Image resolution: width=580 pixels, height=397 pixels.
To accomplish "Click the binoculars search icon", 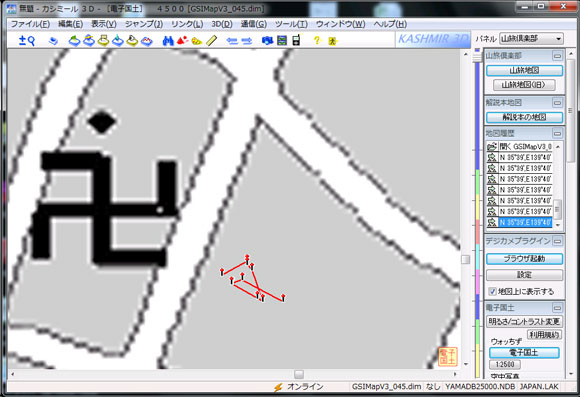I will click(x=168, y=40).
